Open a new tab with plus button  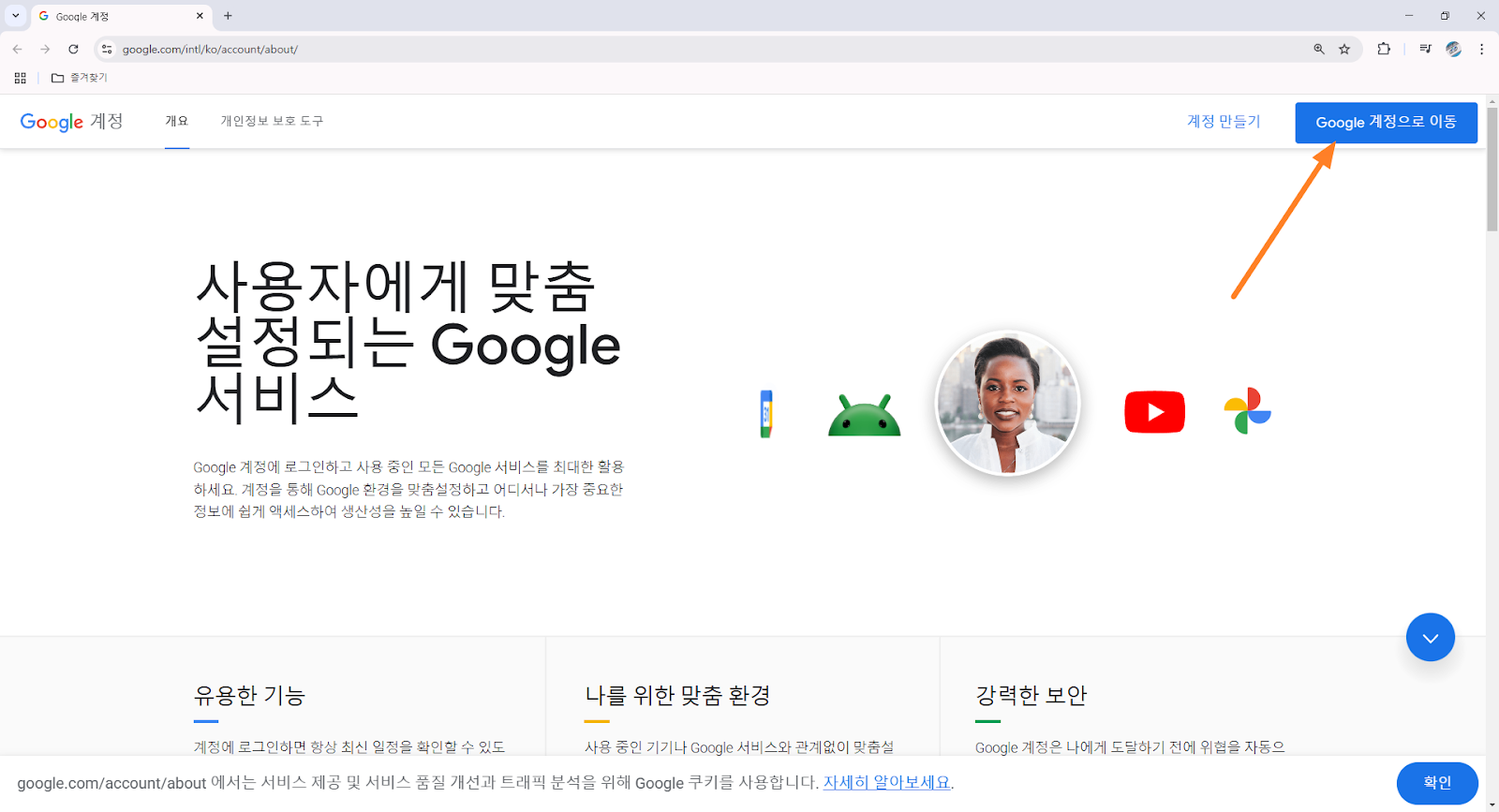228,16
